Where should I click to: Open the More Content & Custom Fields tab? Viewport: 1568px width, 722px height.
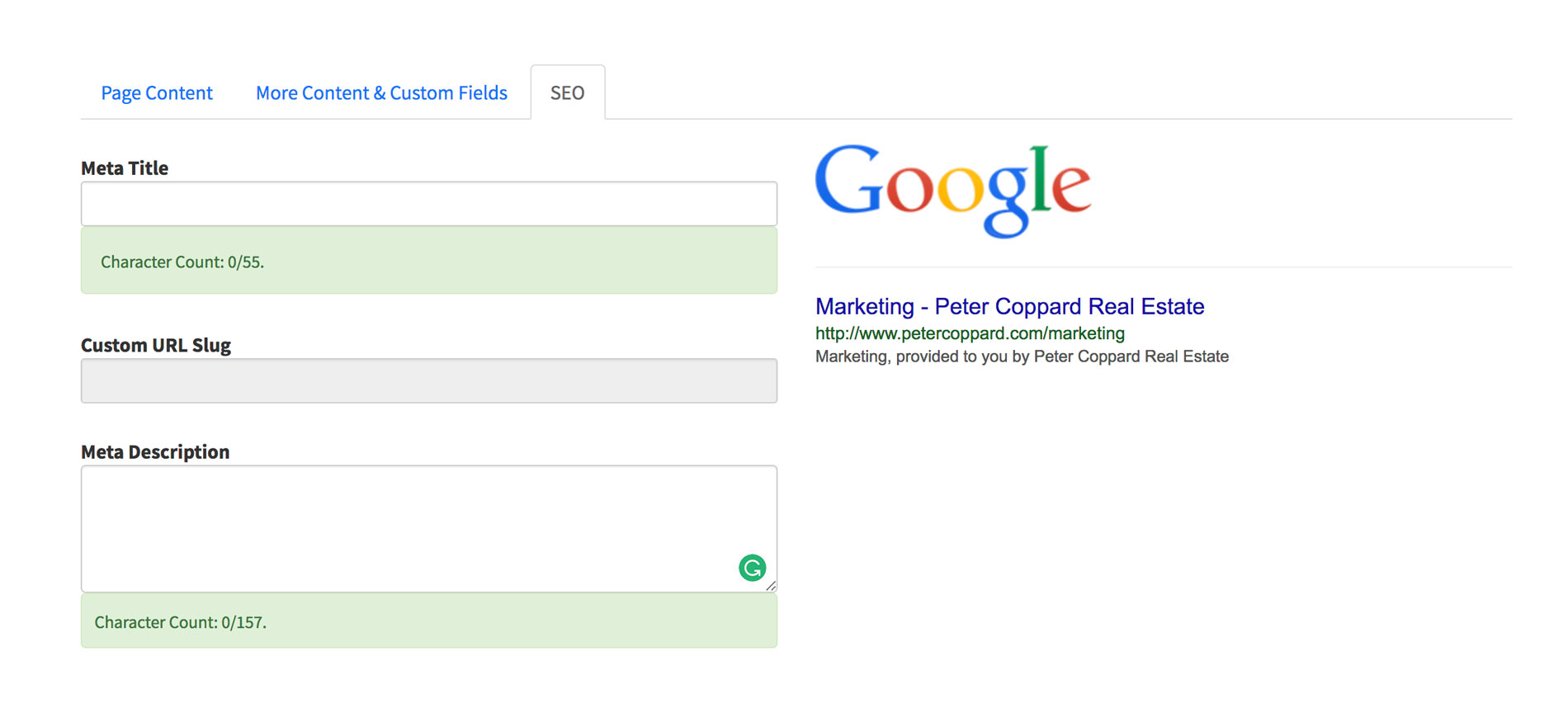click(381, 92)
